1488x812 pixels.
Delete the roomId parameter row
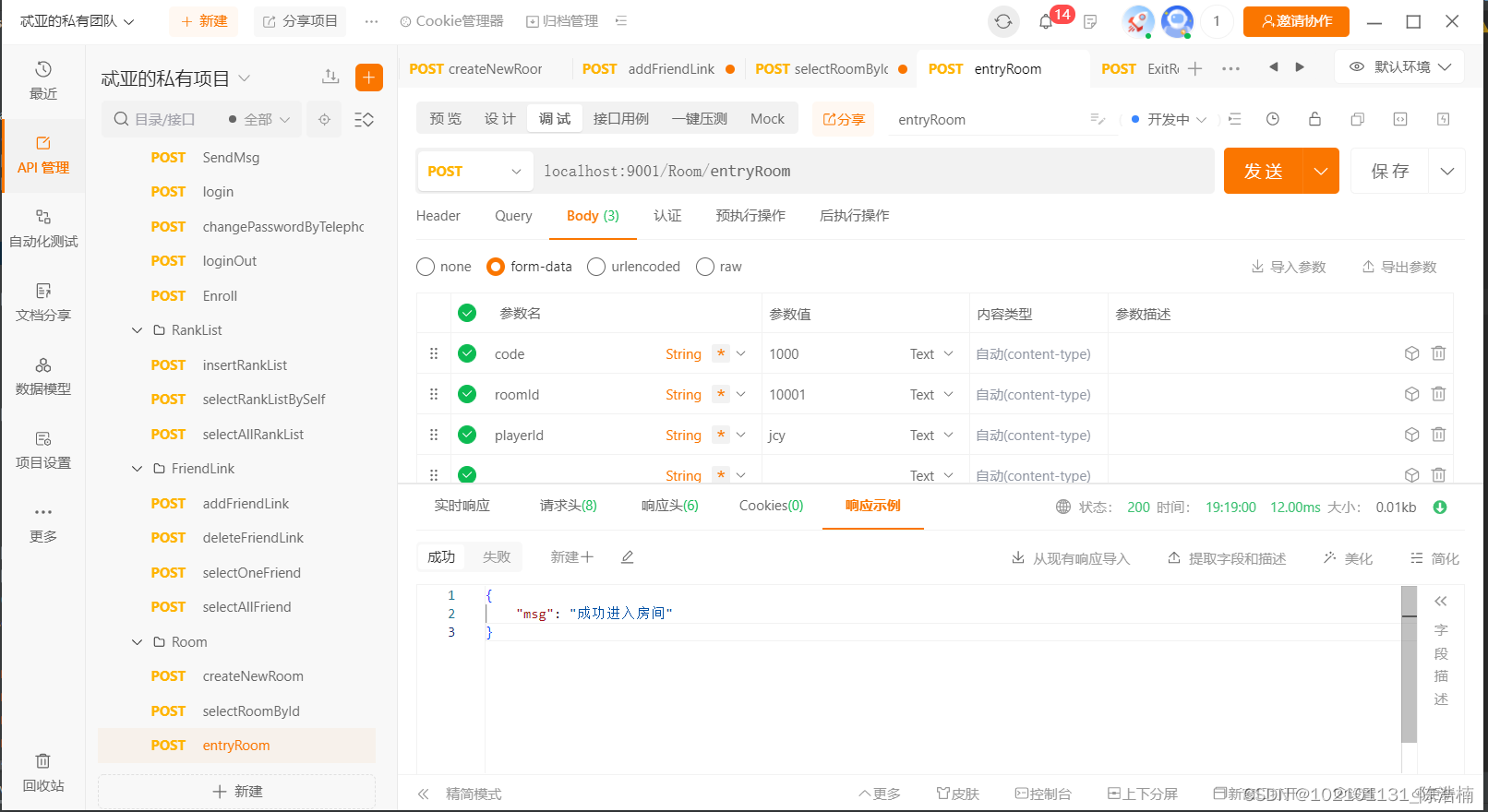(x=1438, y=394)
